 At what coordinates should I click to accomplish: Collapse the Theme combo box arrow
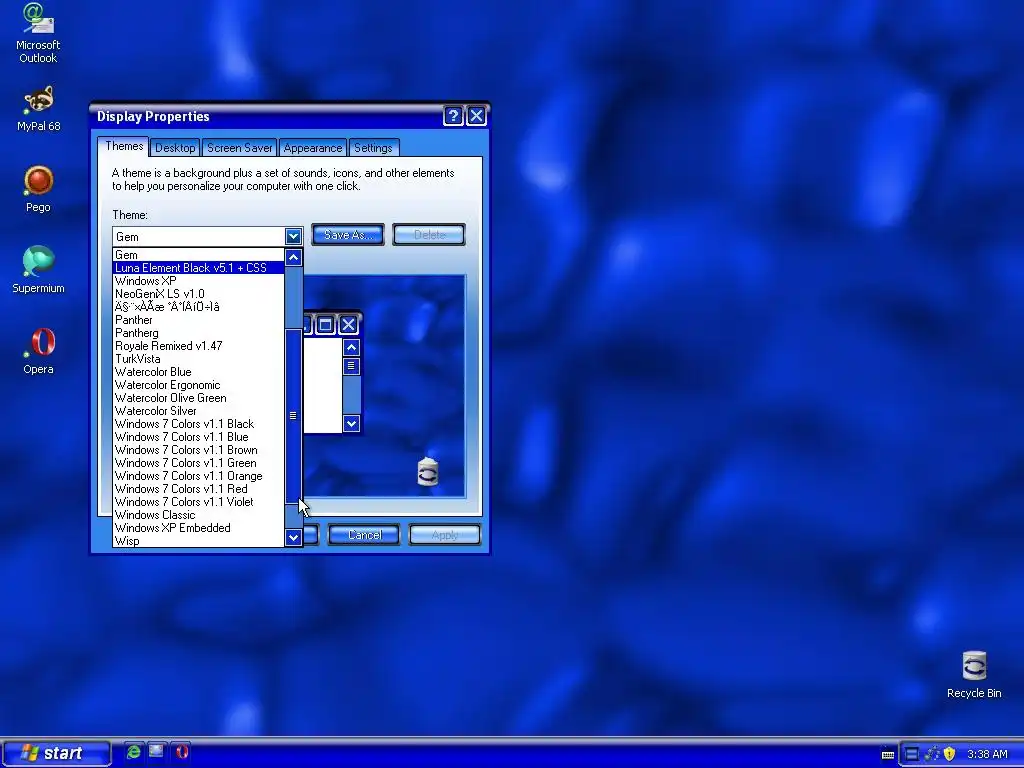point(293,236)
